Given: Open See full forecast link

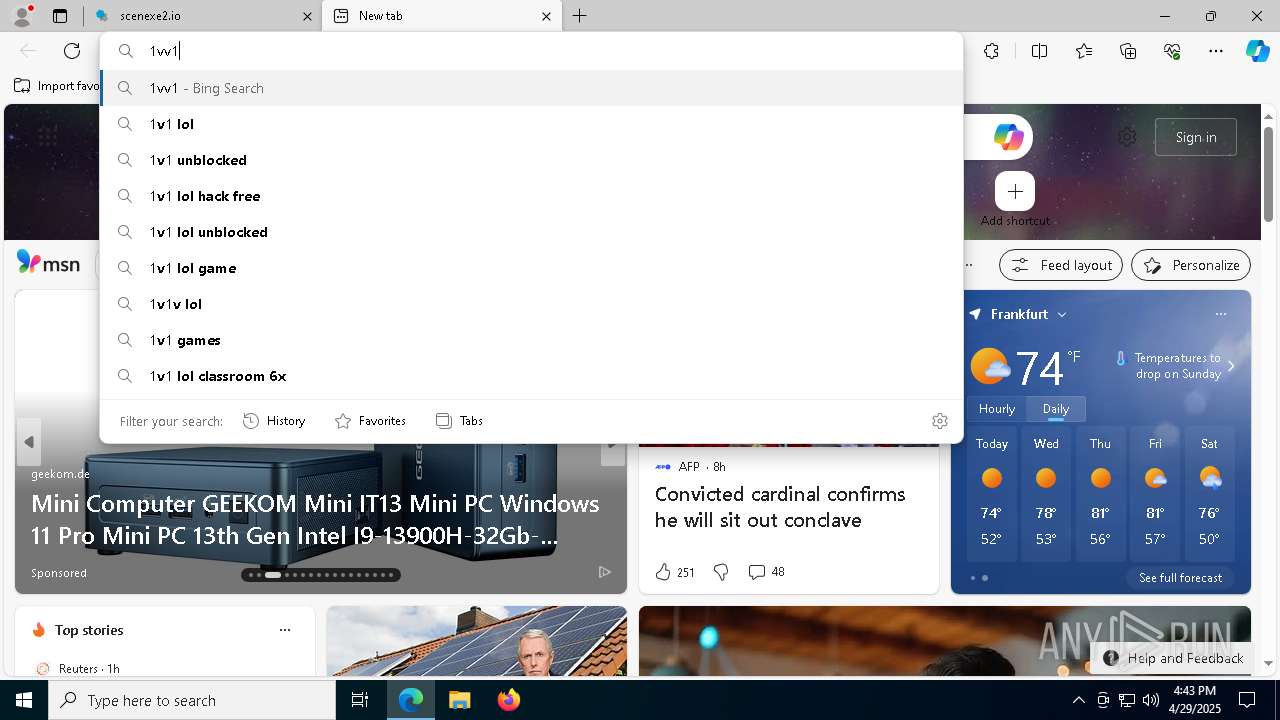Looking at the screenshot, I should 1180,578.
